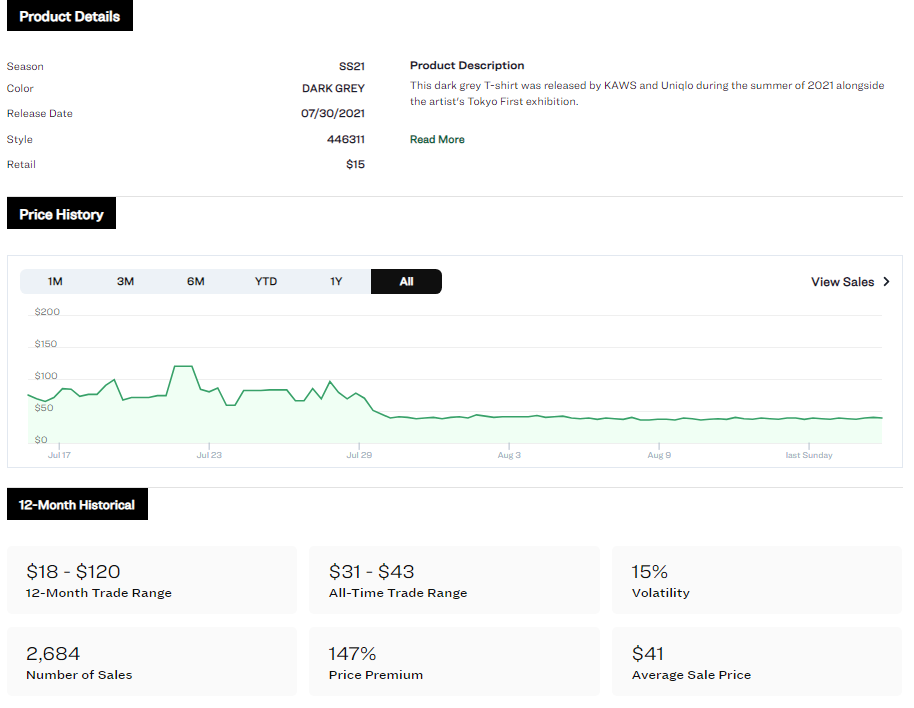This screenshot has width=914, height=708.
Task: Click the DARK GREY color value
Action: point(333,89)
